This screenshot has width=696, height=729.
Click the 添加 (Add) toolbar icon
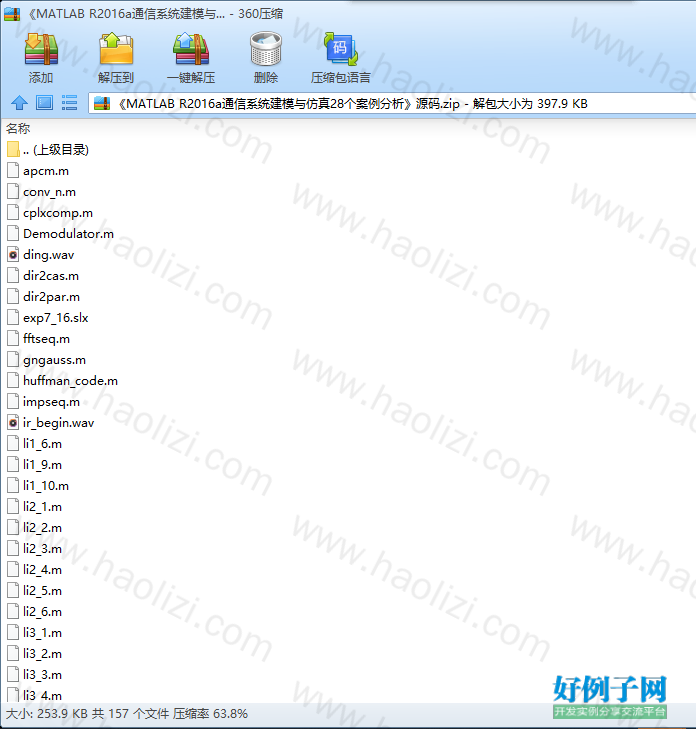point(41,48)
